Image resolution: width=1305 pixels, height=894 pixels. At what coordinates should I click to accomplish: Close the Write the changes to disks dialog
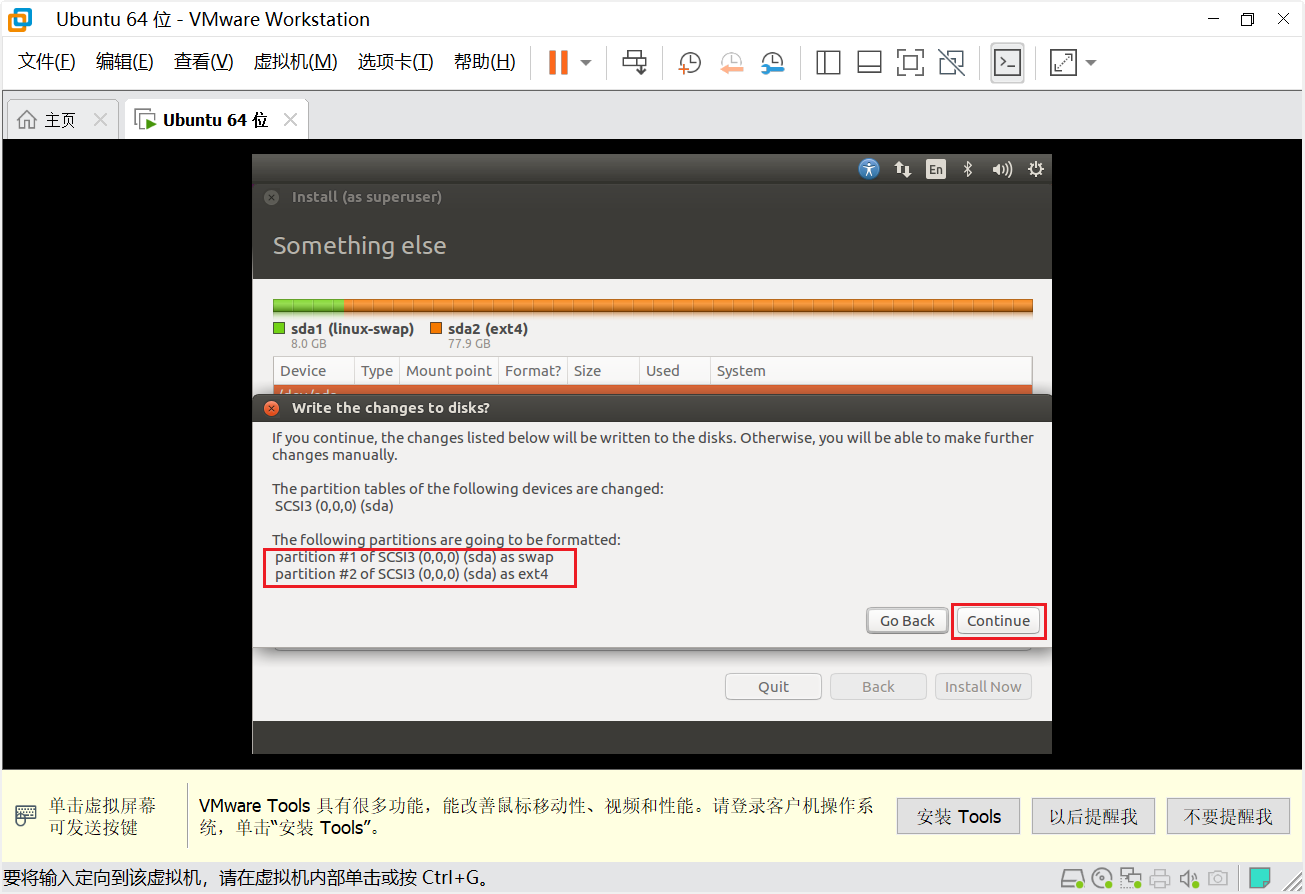[271, 408]
